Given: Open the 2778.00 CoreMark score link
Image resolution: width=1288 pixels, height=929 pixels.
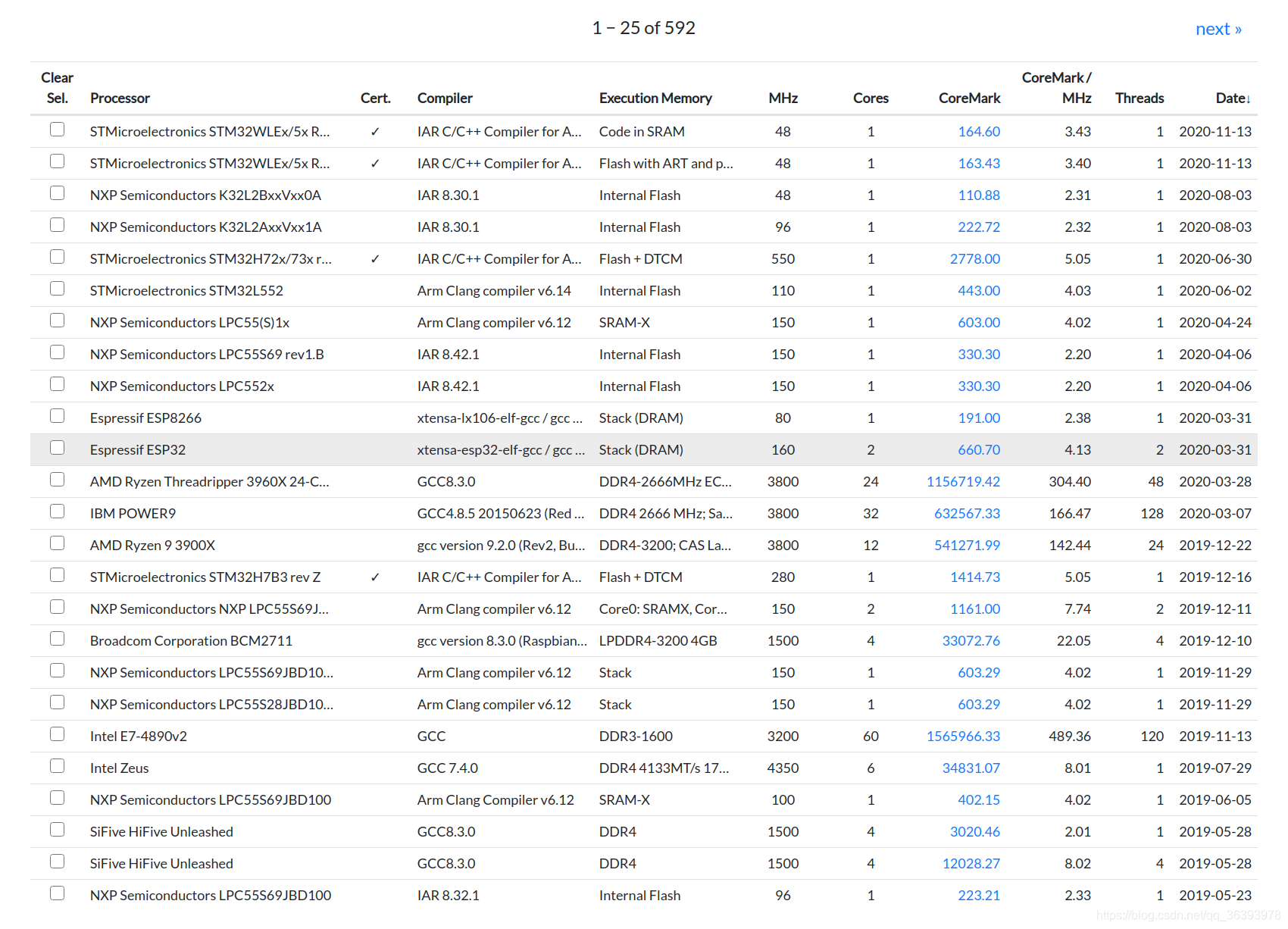Looking at the screenshot, I should coord(975,258).
